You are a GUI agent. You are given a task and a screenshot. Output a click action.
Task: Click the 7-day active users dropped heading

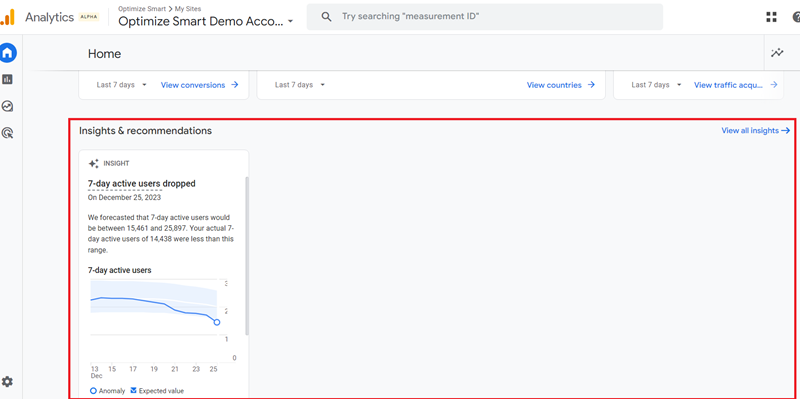tap(141, 184)
